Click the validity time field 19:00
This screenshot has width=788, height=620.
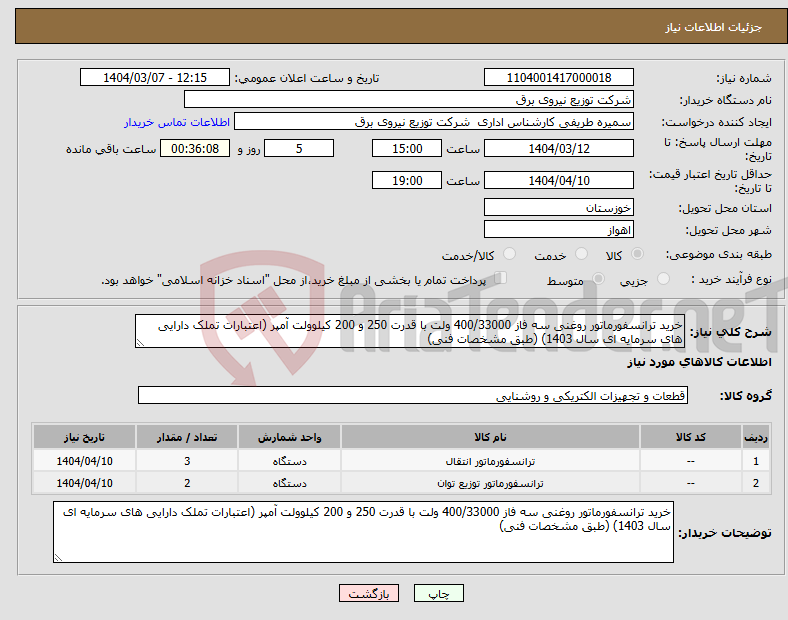[x=407, y=180]
